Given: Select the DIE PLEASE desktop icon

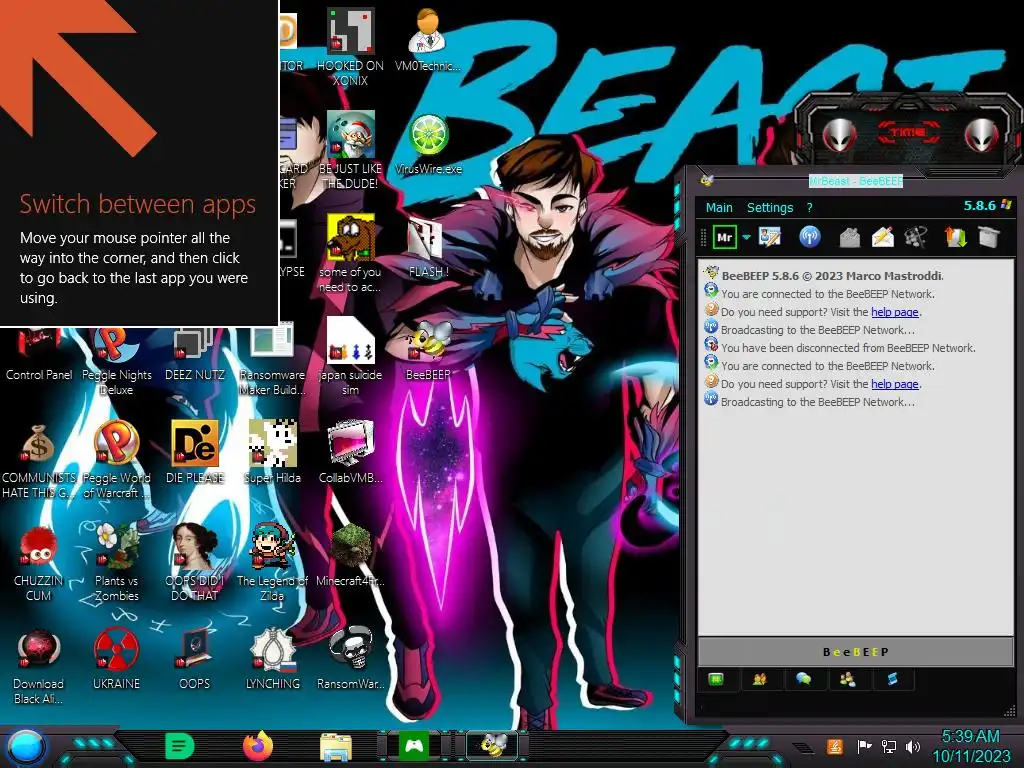Looking at the screenshot, I should pos(195,452).
